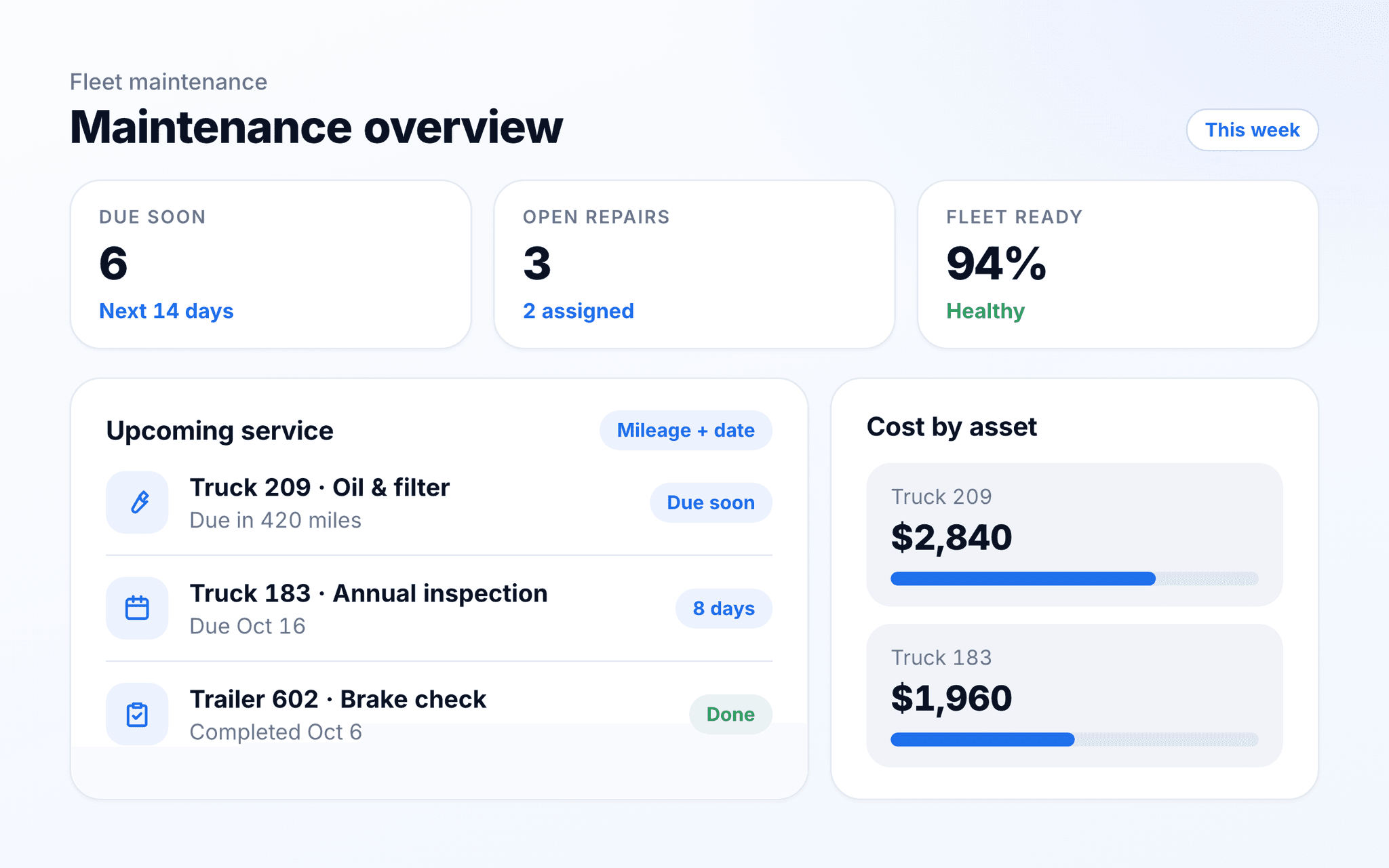Select Trailer 602 · Brake check row title
Image resolution: width=1389 pixels, height=868 pixels.
(338, 698)
